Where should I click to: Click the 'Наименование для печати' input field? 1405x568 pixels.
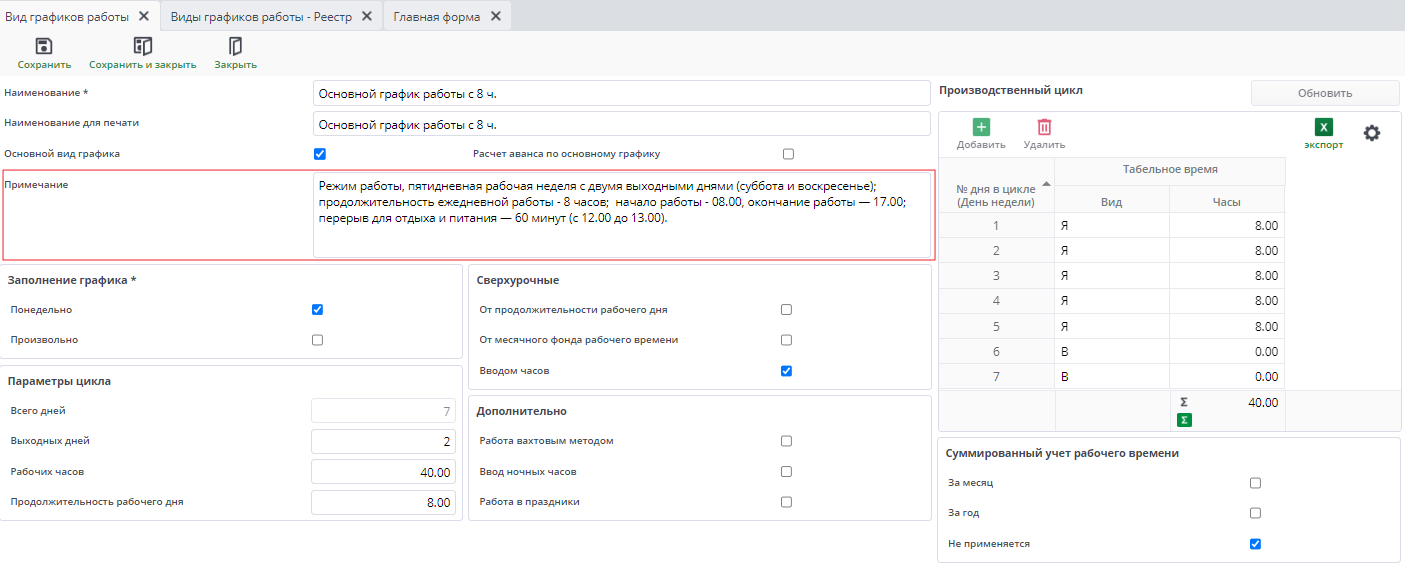[621, 124]
